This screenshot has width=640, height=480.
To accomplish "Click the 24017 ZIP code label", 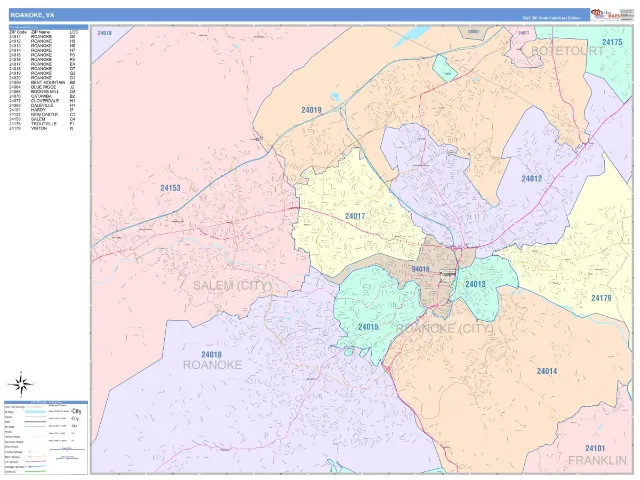I will coord(355,216).
